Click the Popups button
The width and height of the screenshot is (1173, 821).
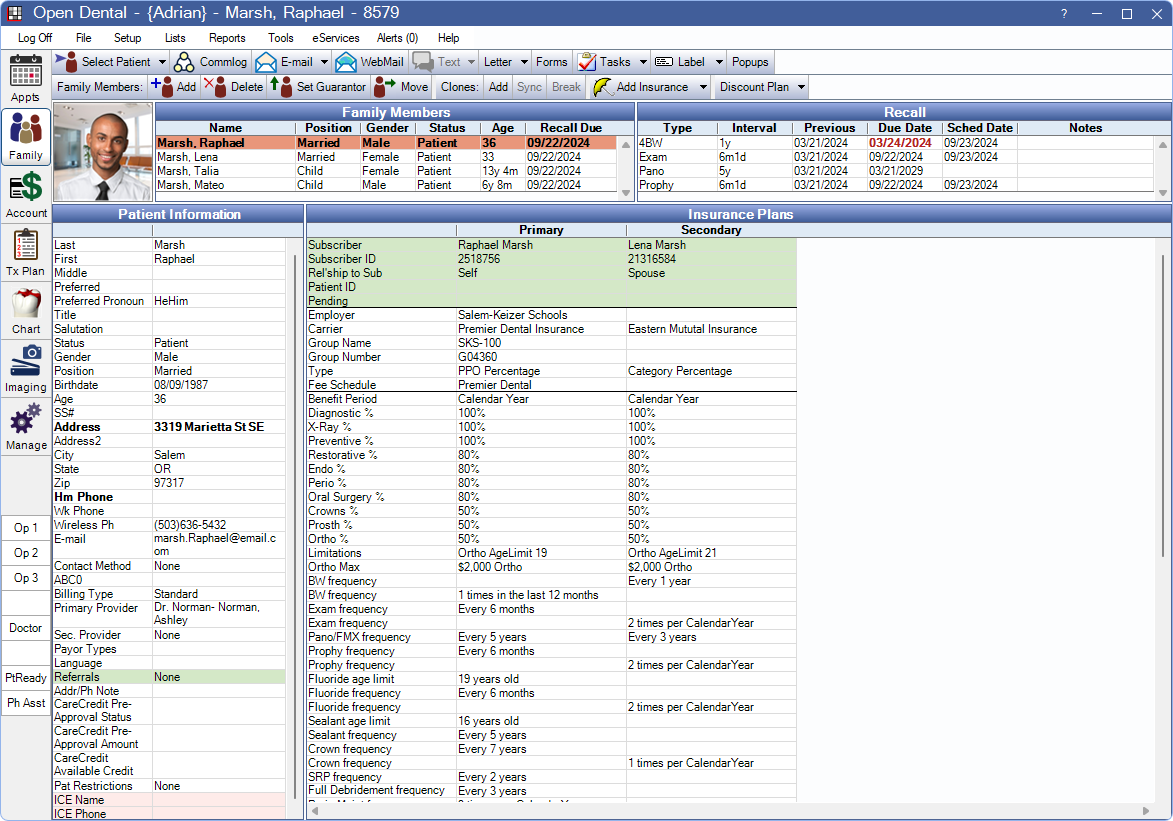pyautogui.click(x=750, y=62)
